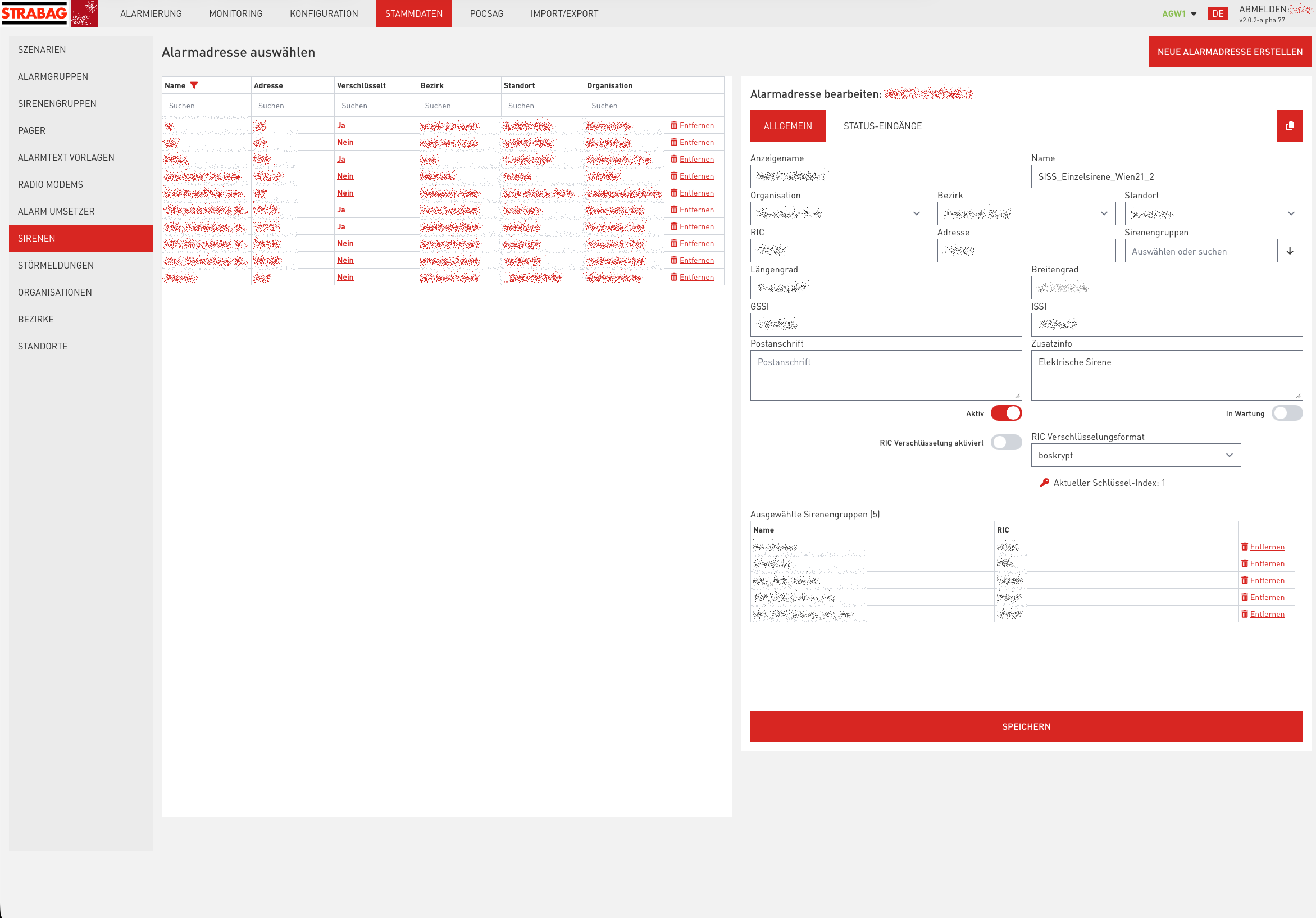
Task: Click the trash icon beside the first selected Sirenengruppe
Action: (x=1244, y=546)
